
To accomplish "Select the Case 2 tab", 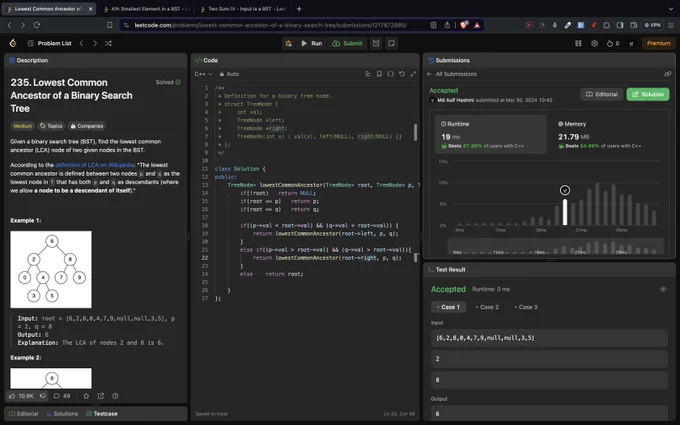I will (487, 307).
